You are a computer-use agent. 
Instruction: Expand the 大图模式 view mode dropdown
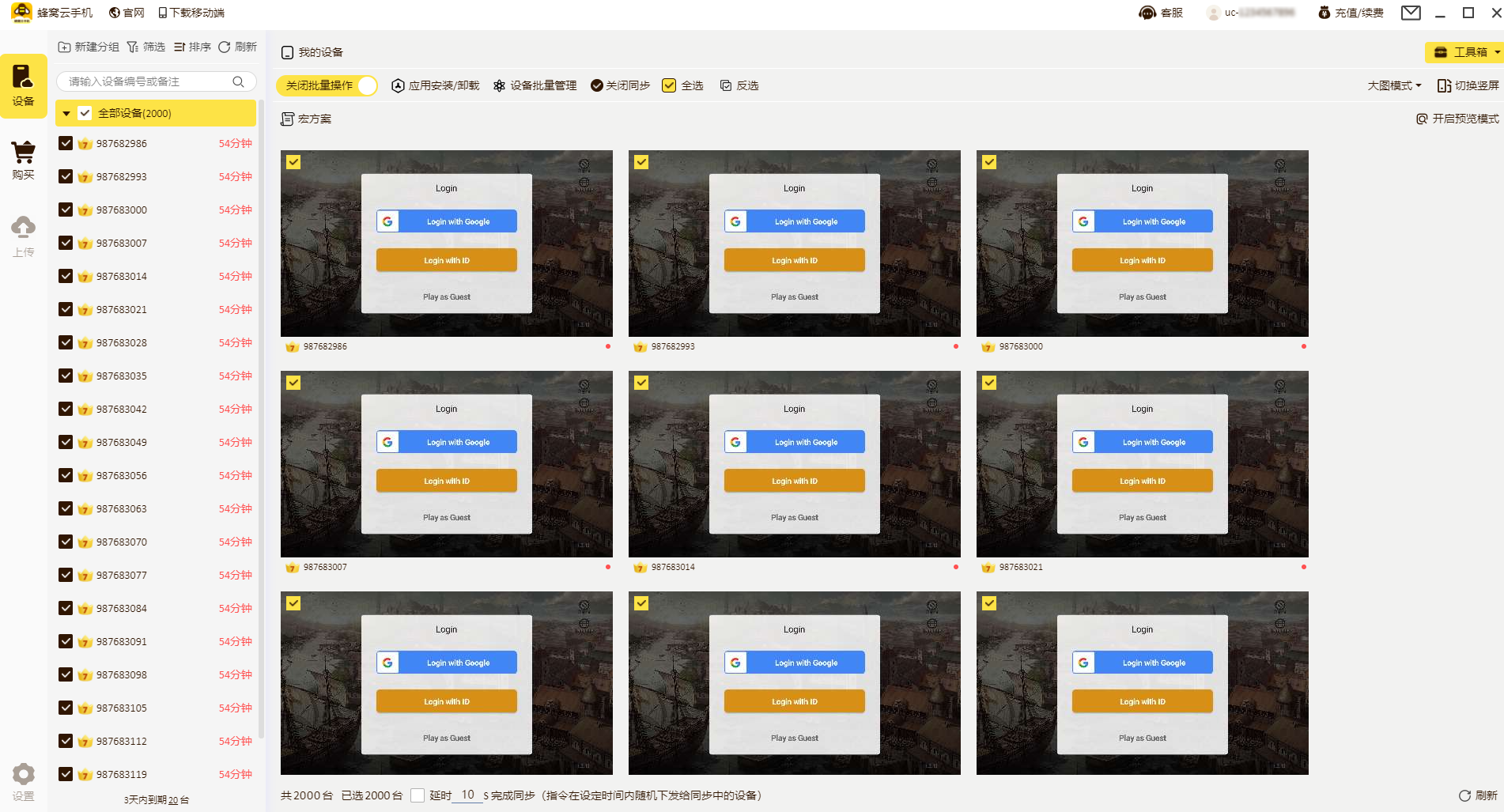[x=1394, y=85]
